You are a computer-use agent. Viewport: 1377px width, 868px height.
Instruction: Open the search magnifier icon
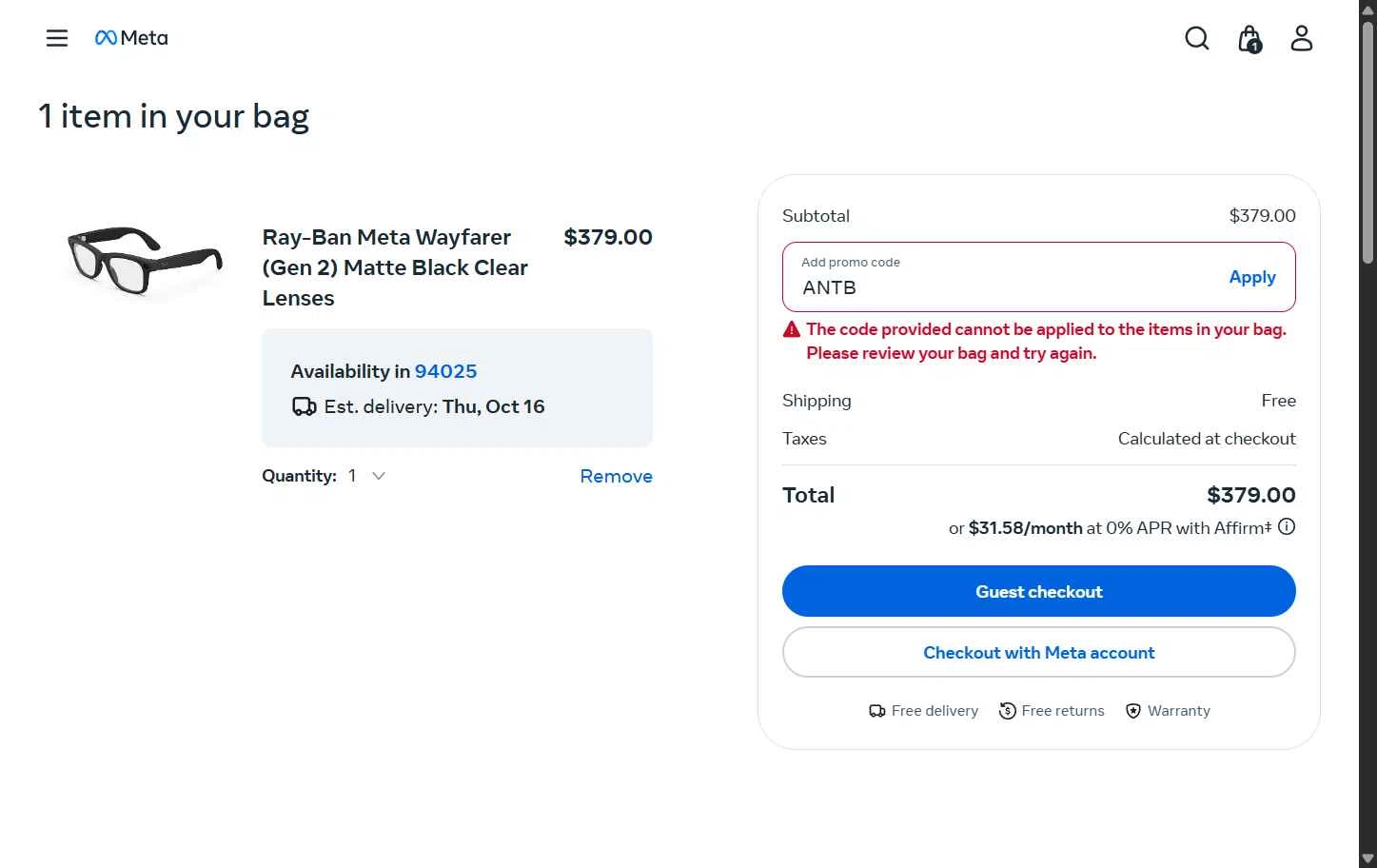click(x=1196, y=38)
